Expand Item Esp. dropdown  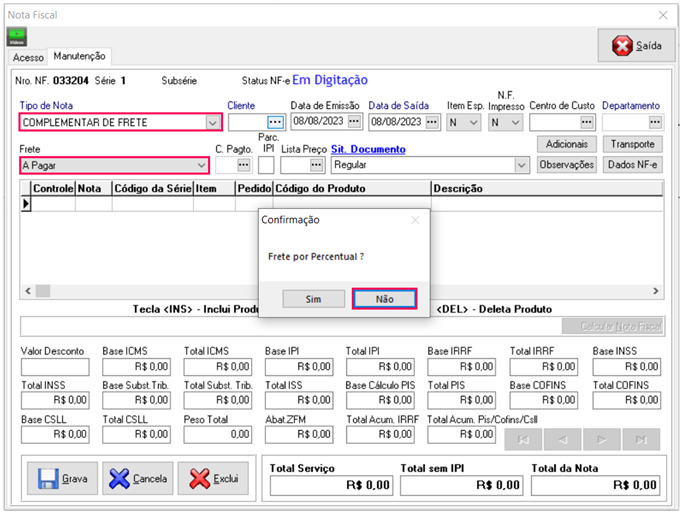pos(474,122)
